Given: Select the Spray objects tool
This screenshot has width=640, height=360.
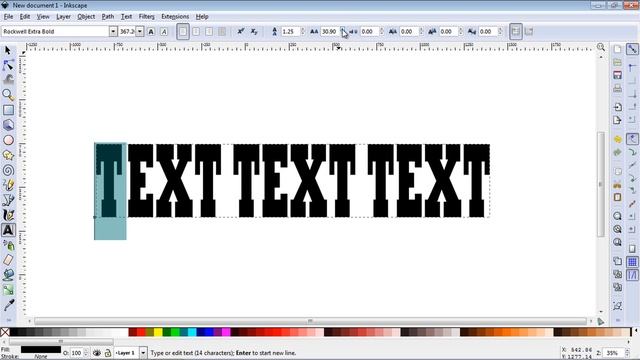Looking at the screenshot, I should click(x=8, y=245).
